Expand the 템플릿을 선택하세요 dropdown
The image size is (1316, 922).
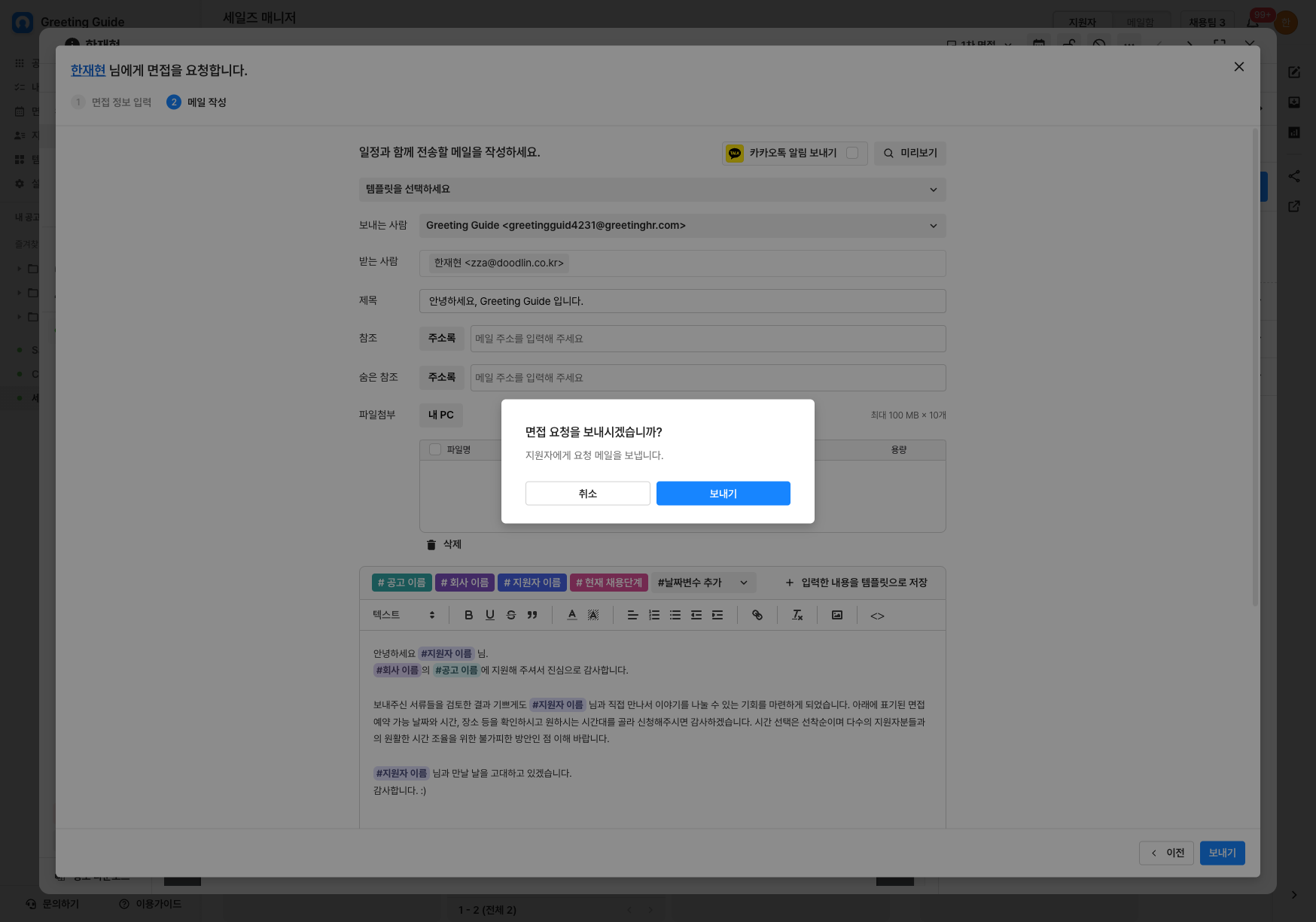[652, 190]
